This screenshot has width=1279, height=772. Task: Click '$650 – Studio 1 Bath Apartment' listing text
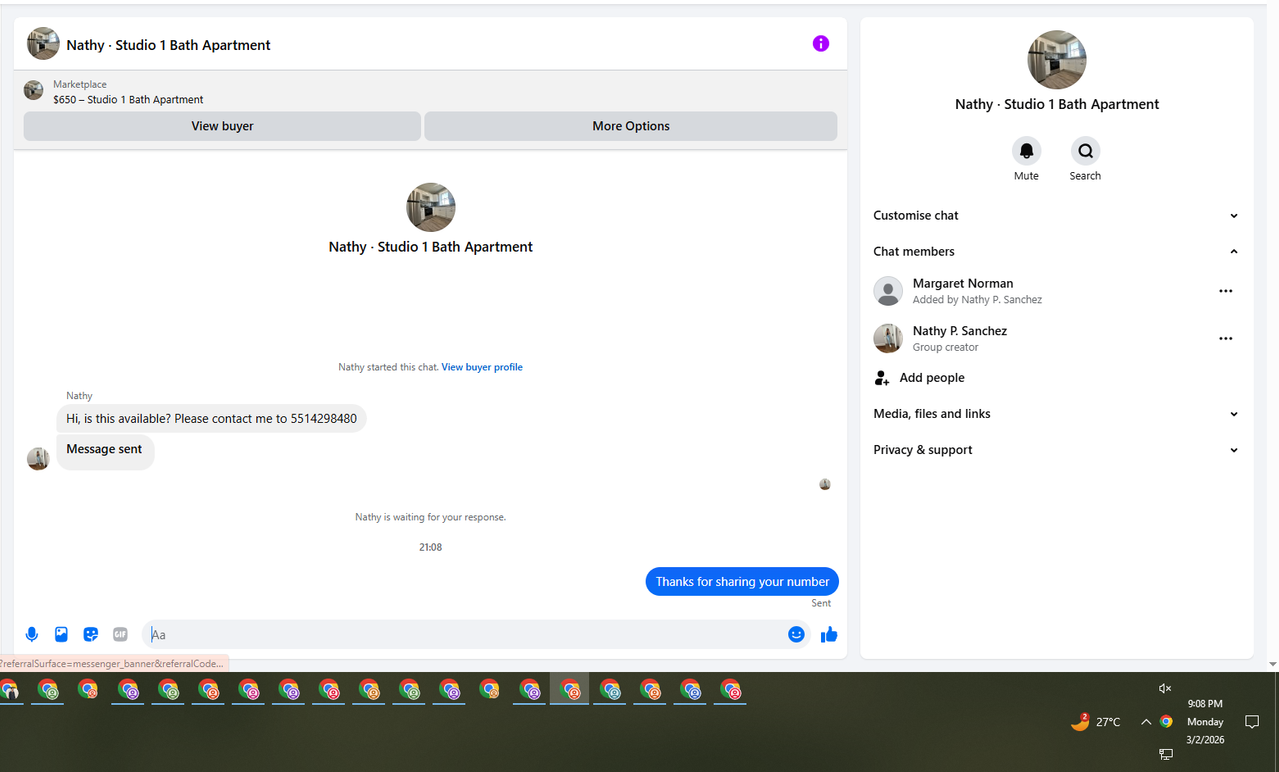[128, 100]
